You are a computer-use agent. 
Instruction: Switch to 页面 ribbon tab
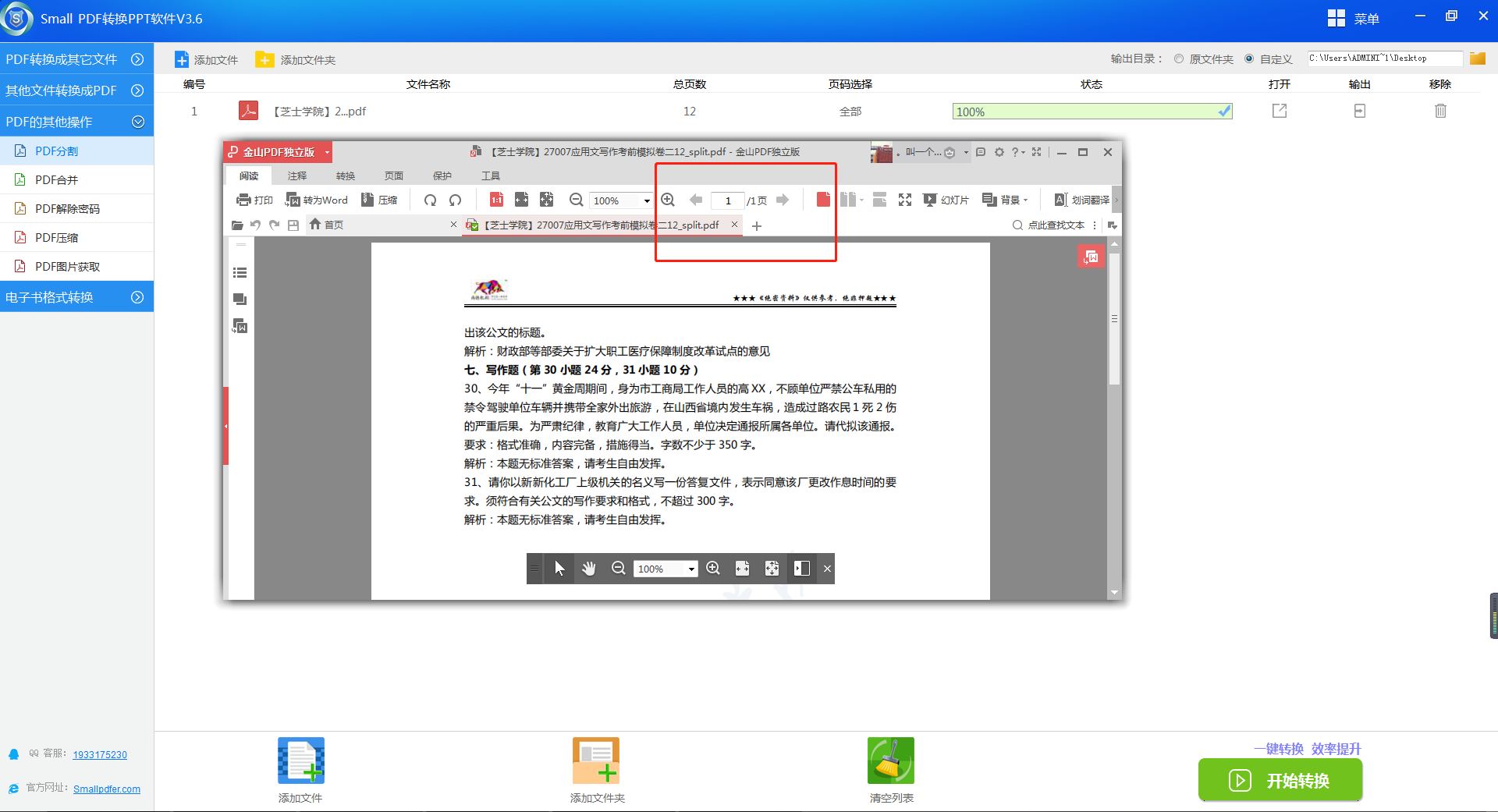pyautogui.click(x=394, y=176)
